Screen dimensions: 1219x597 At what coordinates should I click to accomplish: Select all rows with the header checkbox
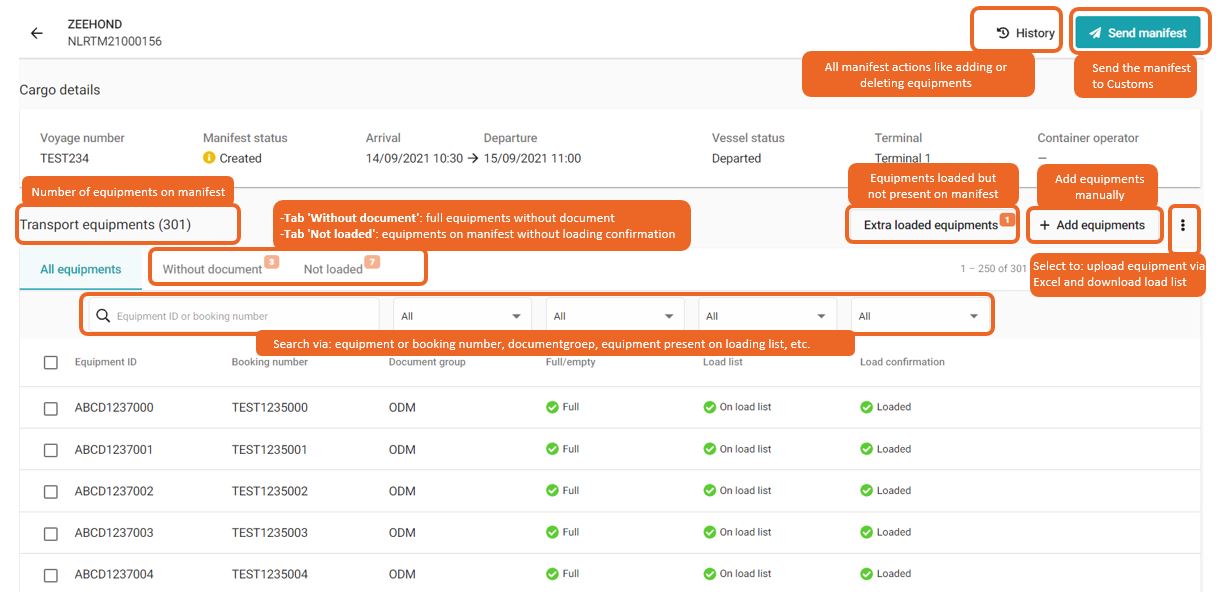coord(49,361)
